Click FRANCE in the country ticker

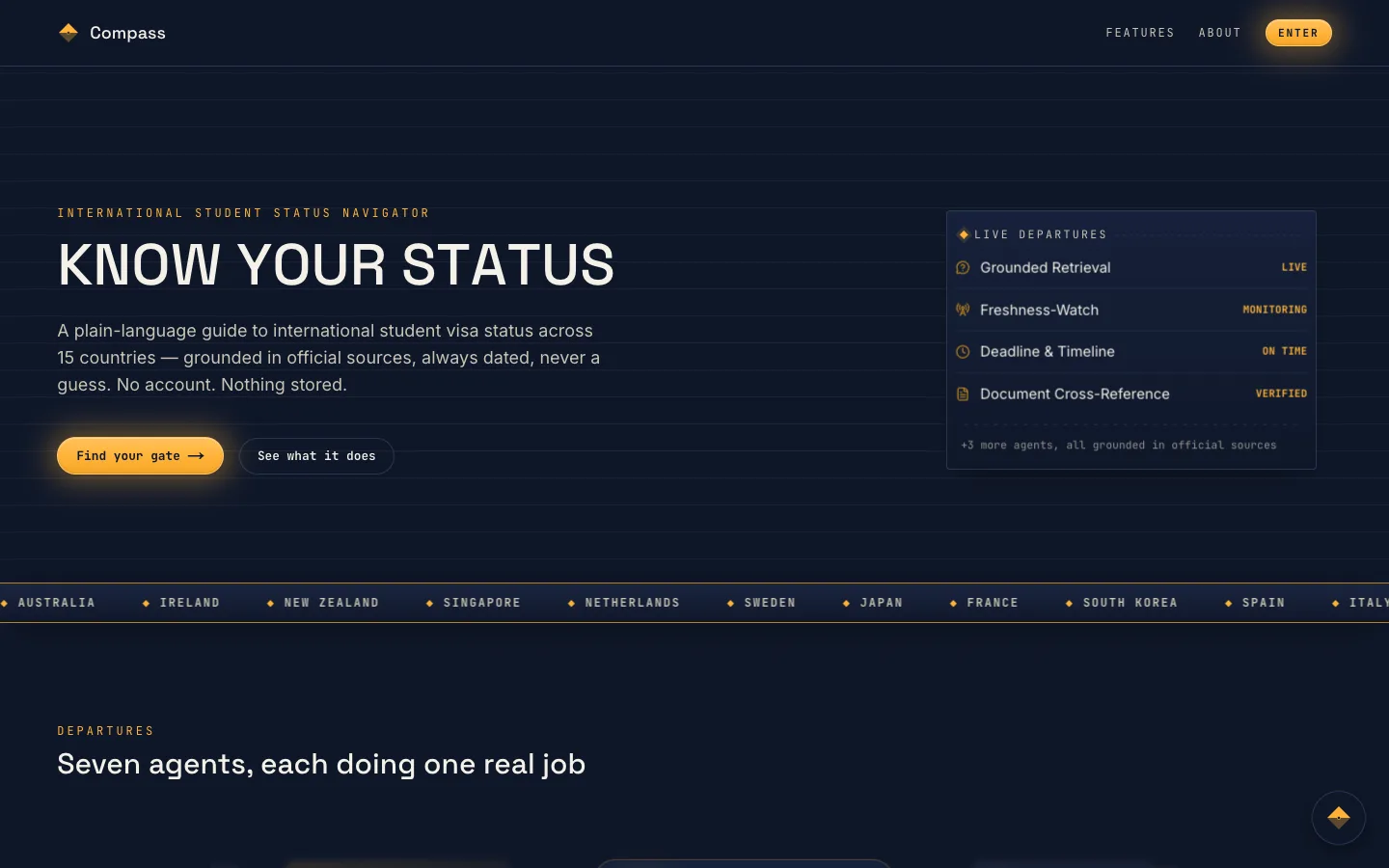993,603
